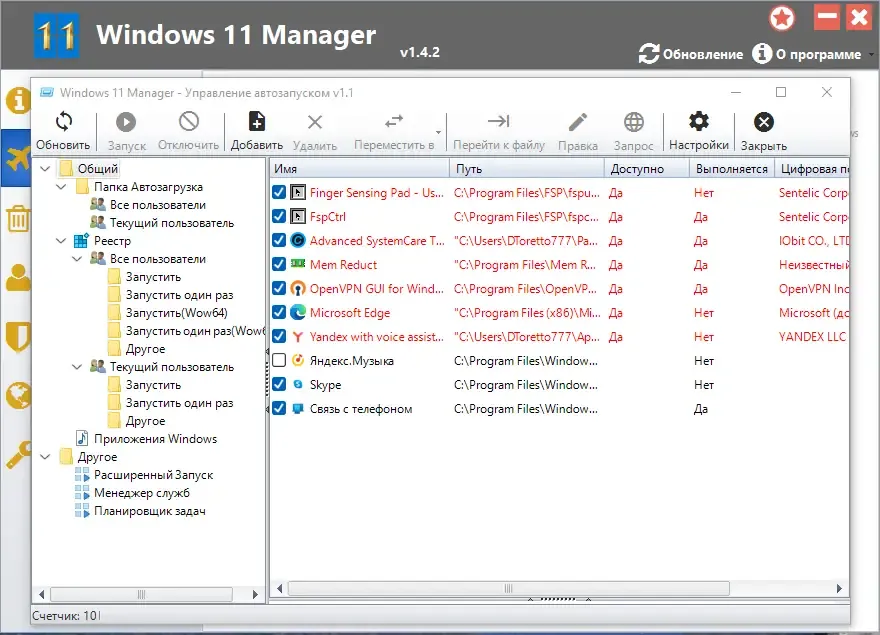Sort by the Доступно column header
This screenshot has width=880, height=635.
[x=647, y=168]
